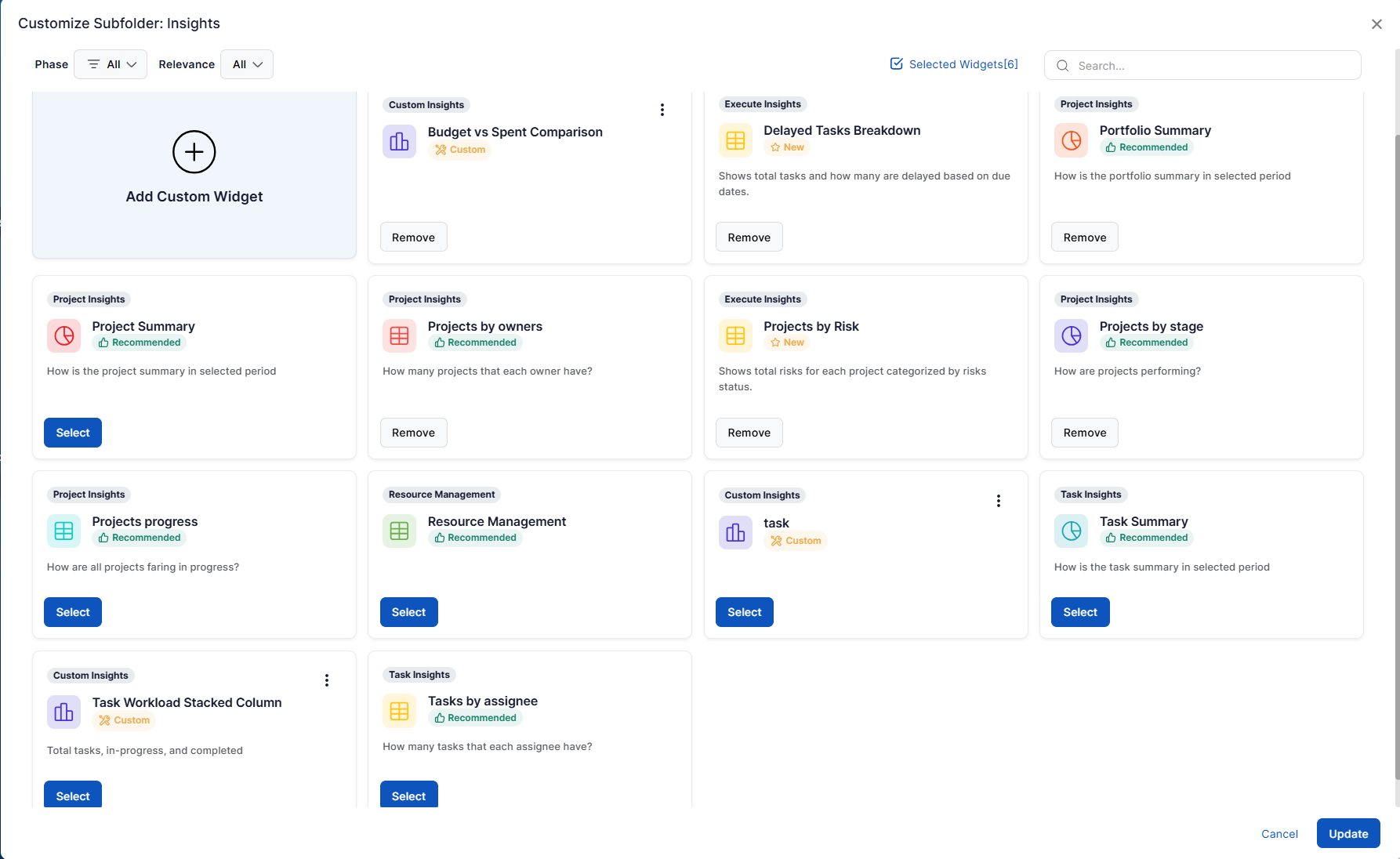Click the Task Summary teal pie icon
Image resolution: width=1400 pixels, height=859 pixels.
click(x=1071, y=531)
